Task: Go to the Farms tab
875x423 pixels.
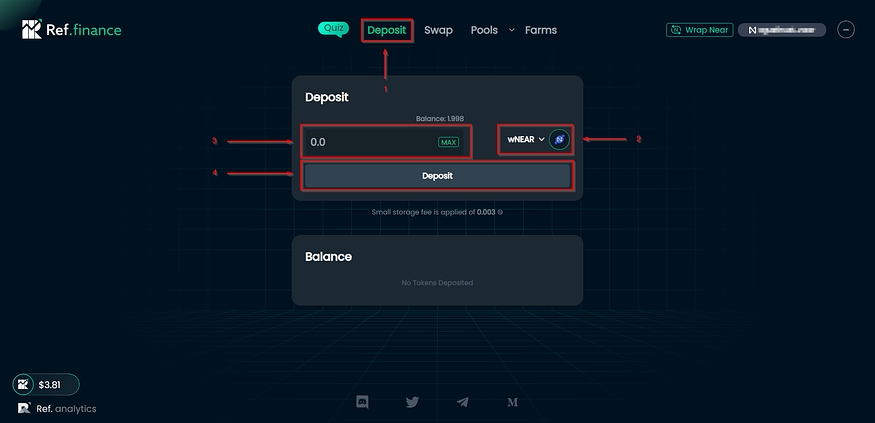Action: [x=541, y=30]
